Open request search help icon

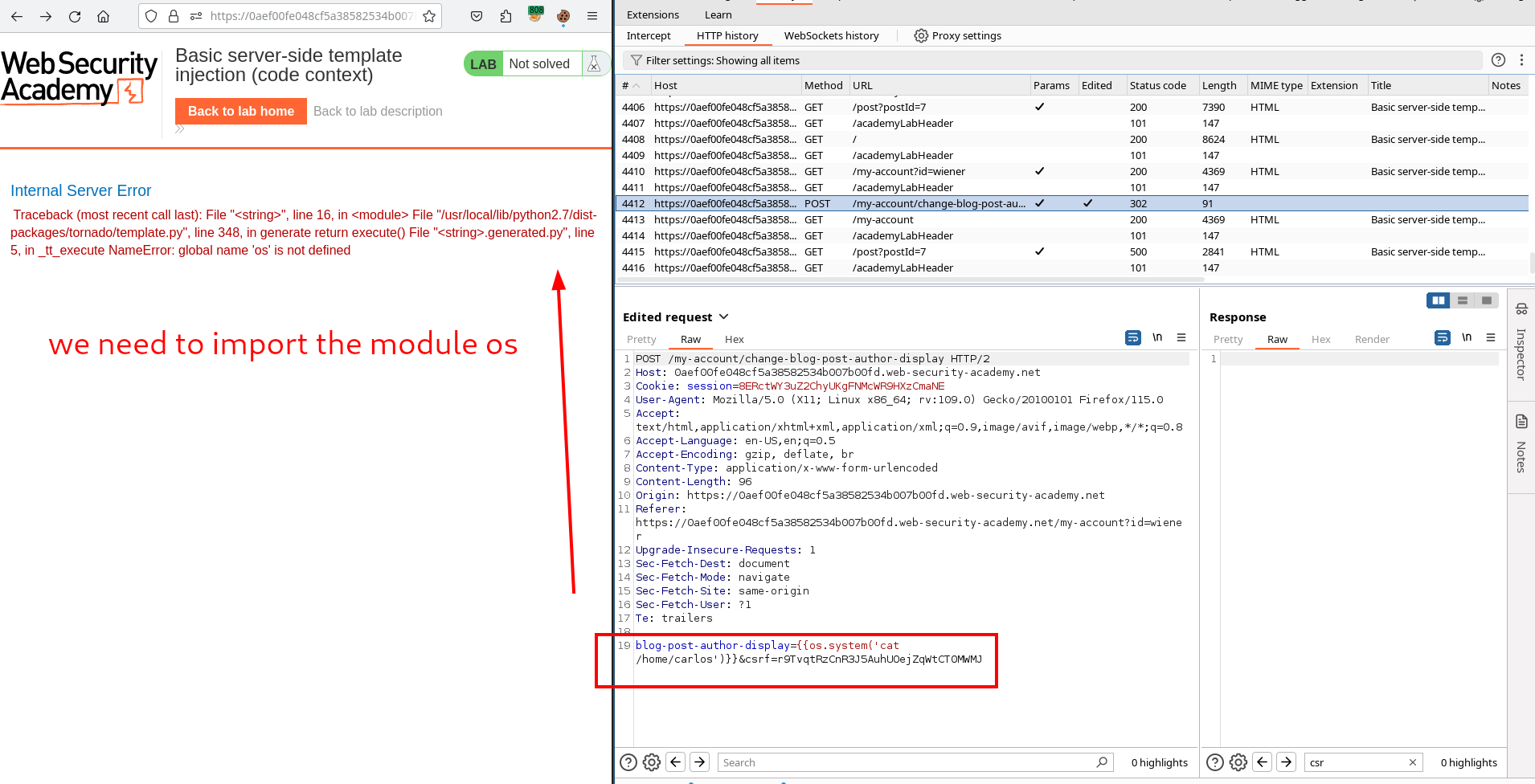(628, 762)
